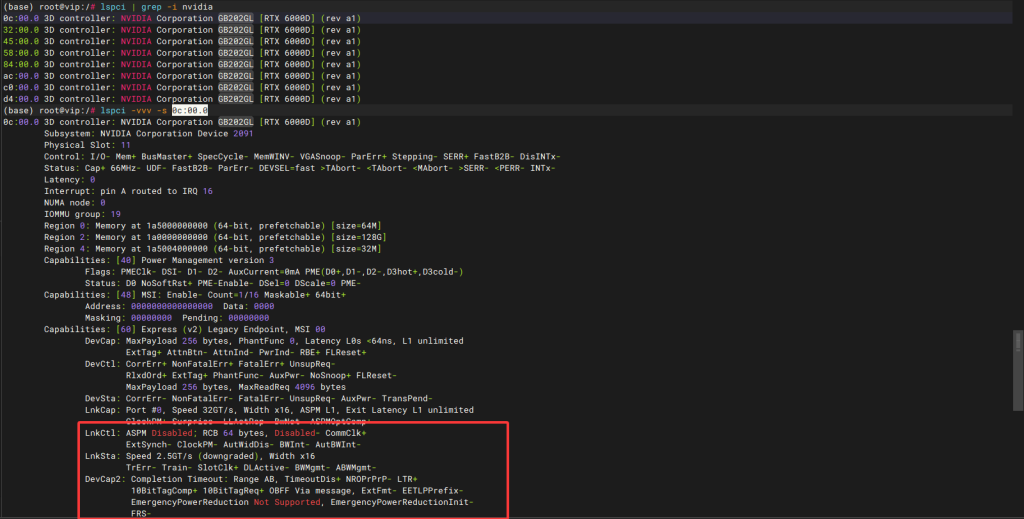This screenshot has width=1024, height=519.
Task: Click the NUMA node line
Action: coord(75,202)
